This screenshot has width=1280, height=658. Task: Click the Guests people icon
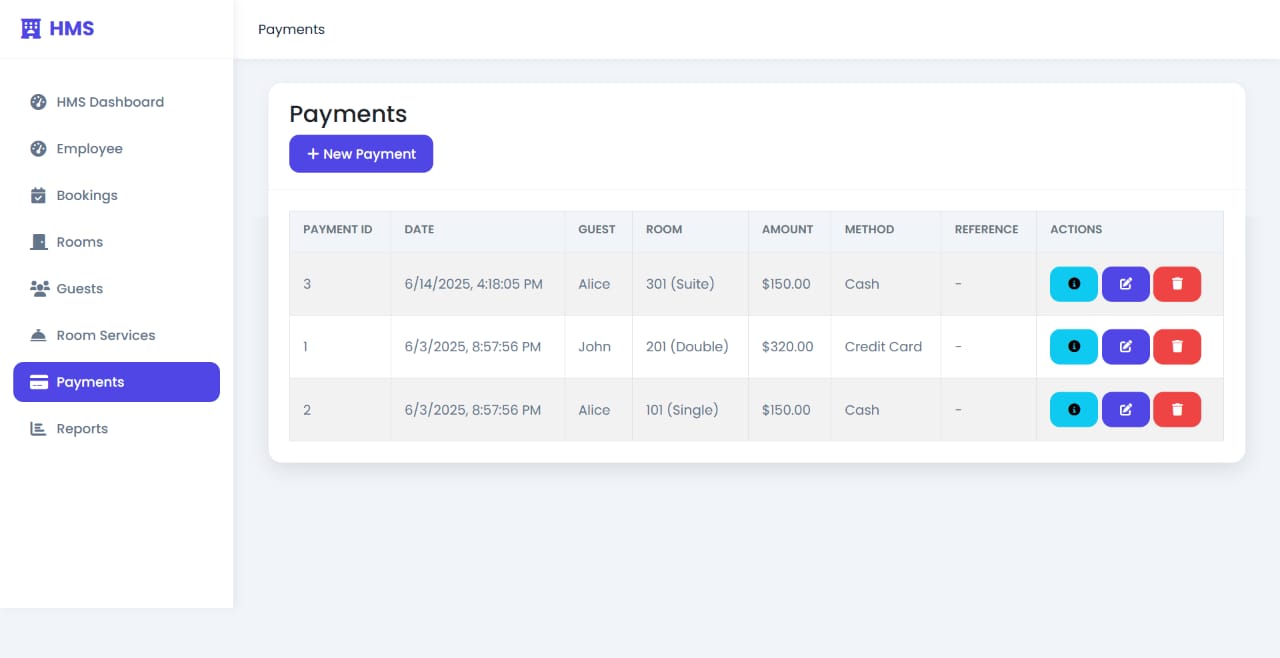click(39, 289)
